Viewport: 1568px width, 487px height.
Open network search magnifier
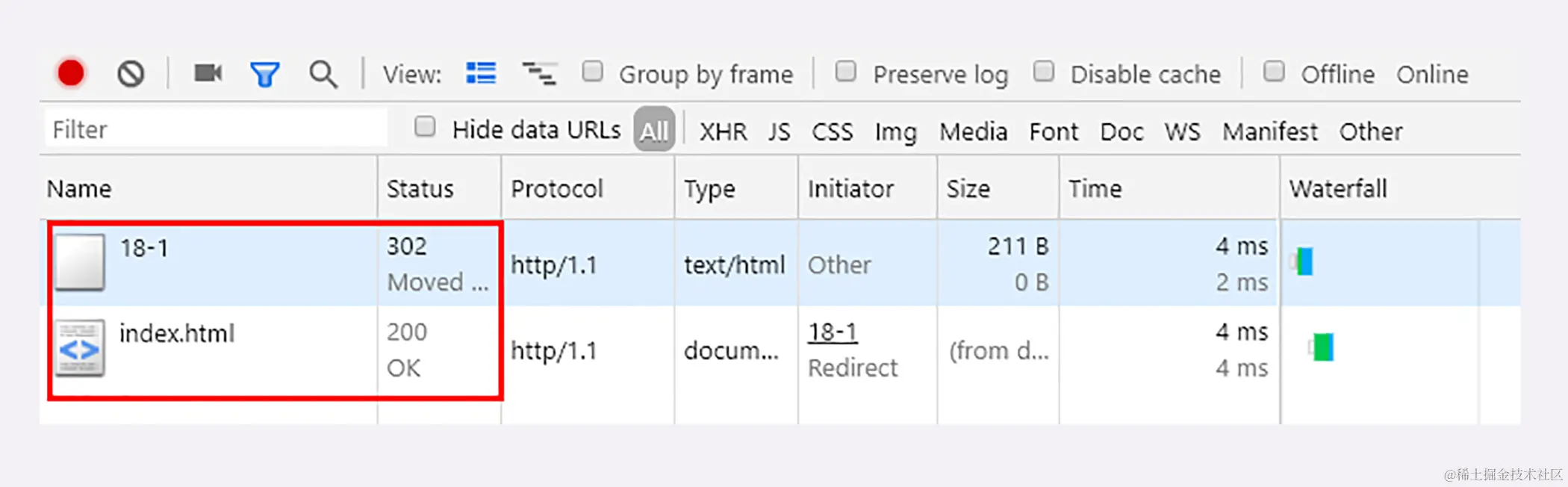[323, 74]
